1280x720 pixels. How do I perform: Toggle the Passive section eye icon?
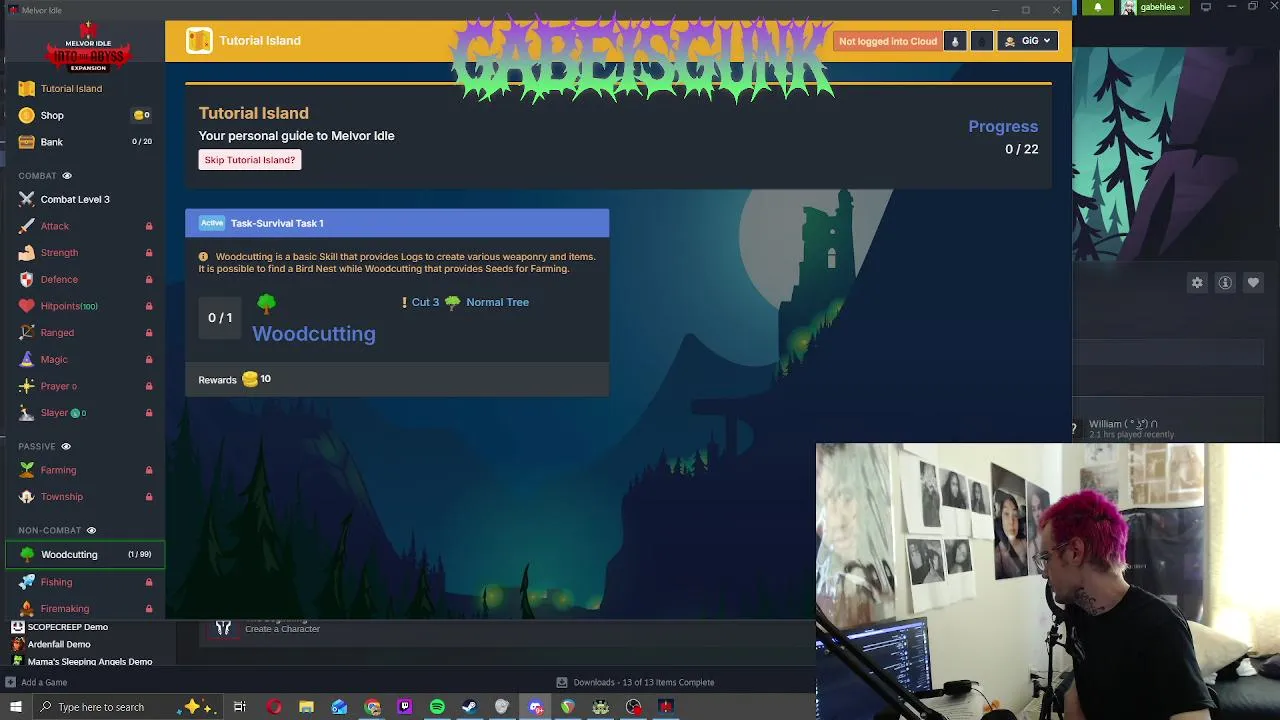point(66,446)
